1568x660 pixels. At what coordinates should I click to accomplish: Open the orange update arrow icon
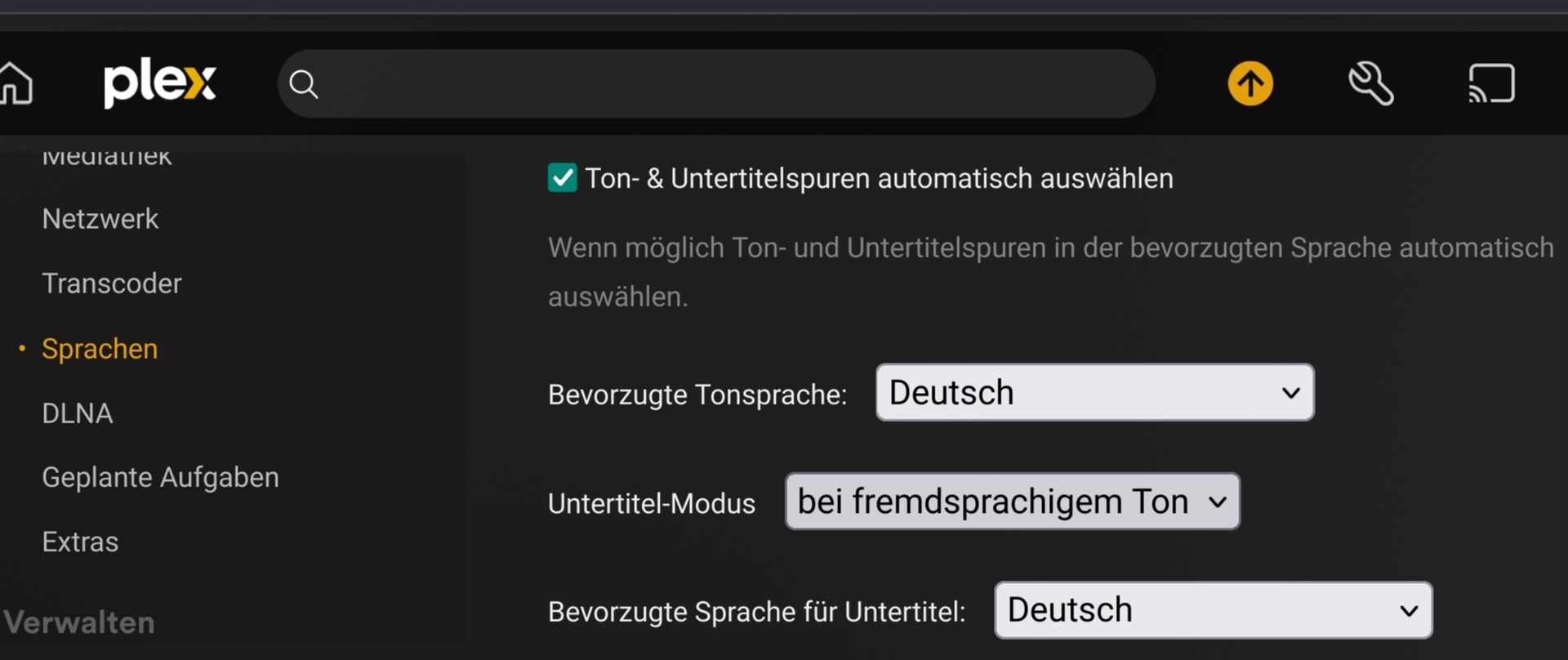[x=1250, y=83]
